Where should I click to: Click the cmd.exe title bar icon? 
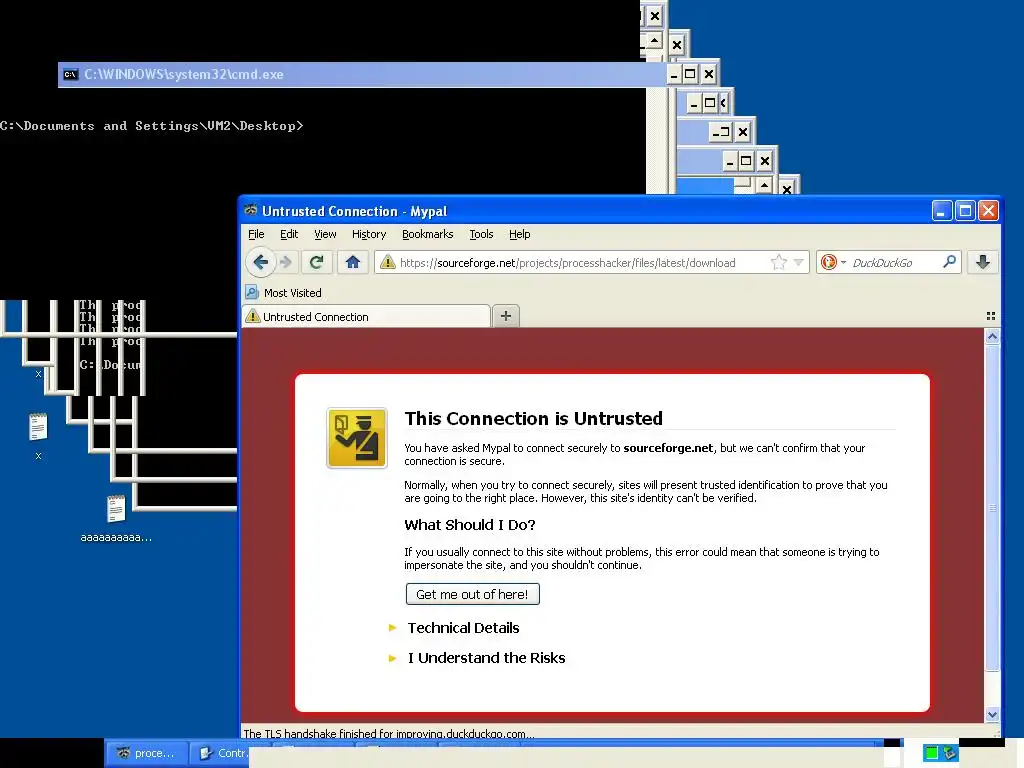coord(71,74)
